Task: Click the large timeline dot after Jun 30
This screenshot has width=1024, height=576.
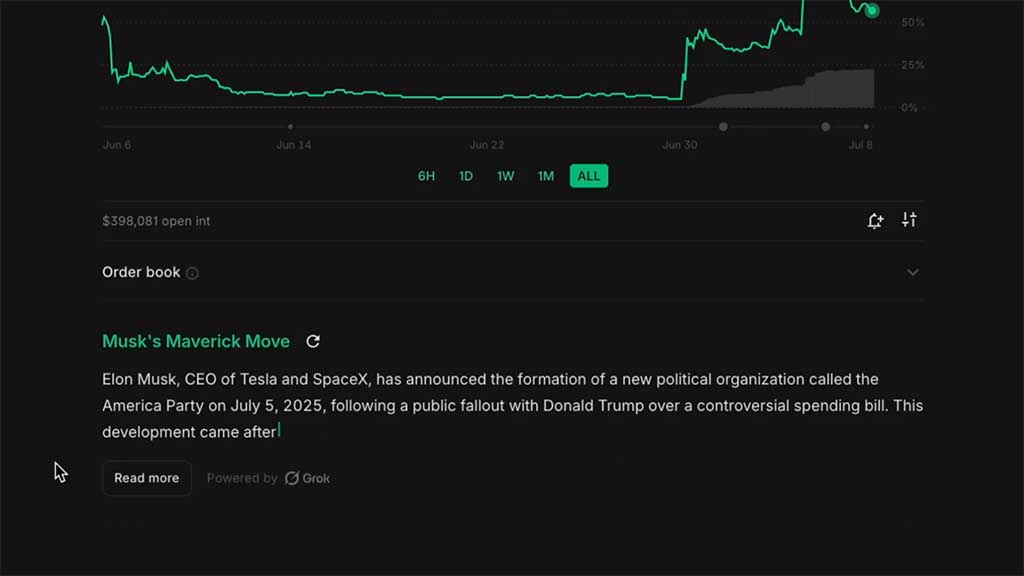Action: 723,127
